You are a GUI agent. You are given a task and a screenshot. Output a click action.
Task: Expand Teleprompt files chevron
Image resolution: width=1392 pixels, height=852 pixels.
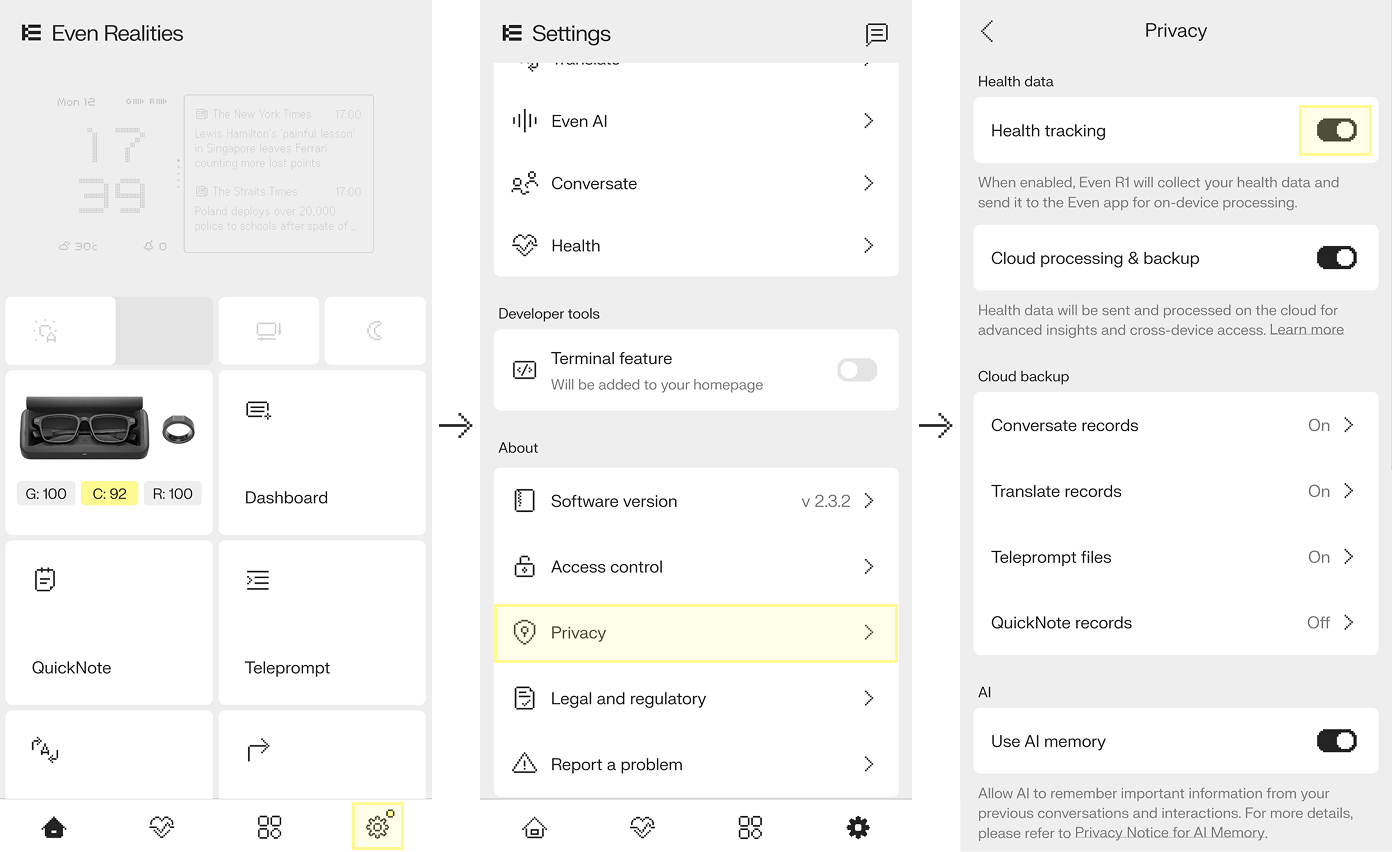tap(1349, 557)
